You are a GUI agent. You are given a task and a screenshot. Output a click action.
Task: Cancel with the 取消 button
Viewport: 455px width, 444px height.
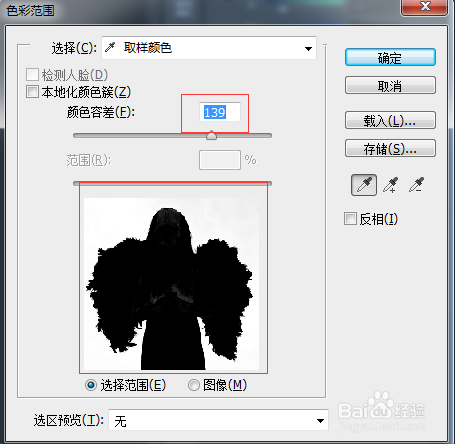[x=390, y=85]
